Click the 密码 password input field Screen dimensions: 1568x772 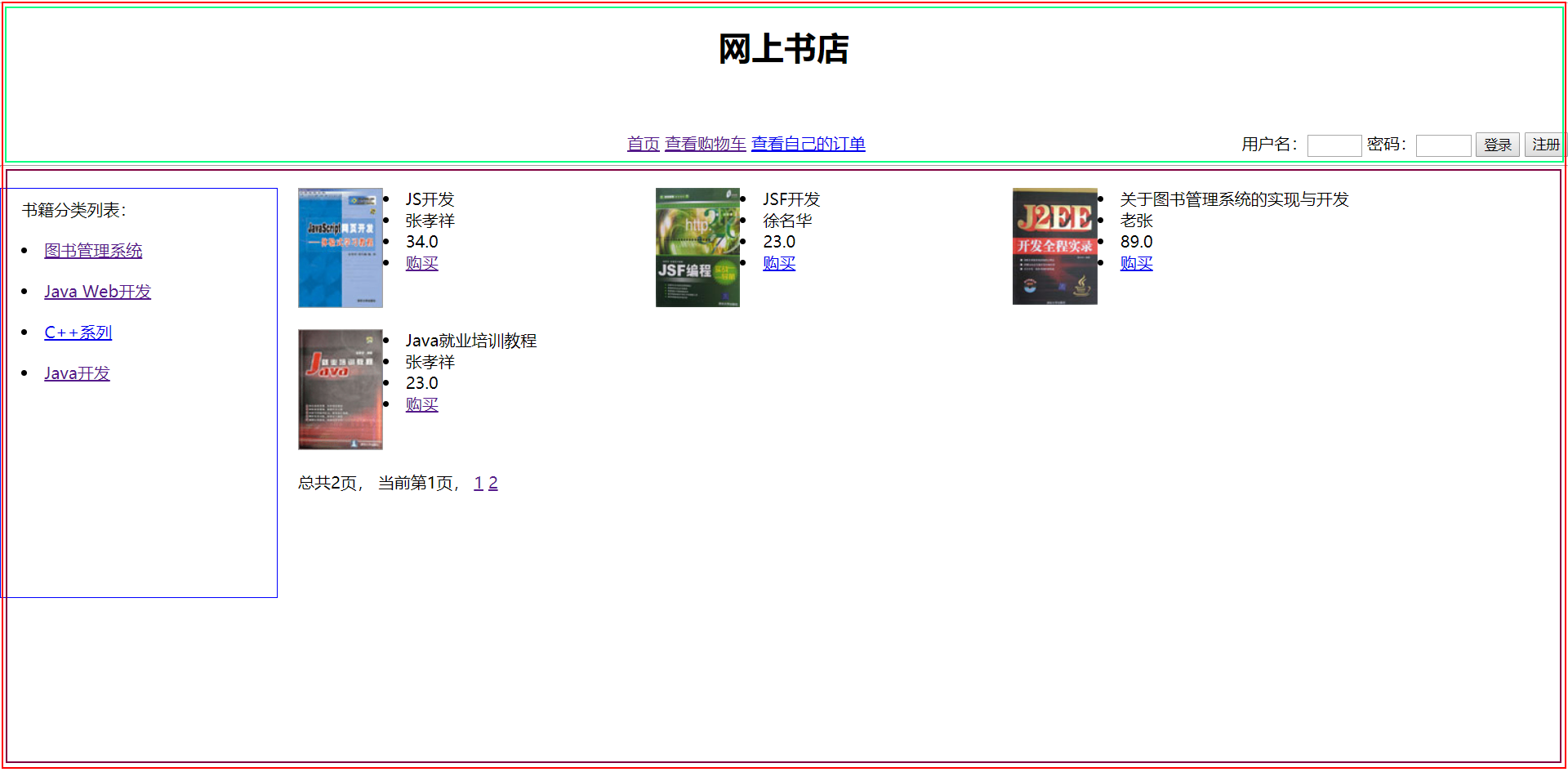(x=1443, y=145)
